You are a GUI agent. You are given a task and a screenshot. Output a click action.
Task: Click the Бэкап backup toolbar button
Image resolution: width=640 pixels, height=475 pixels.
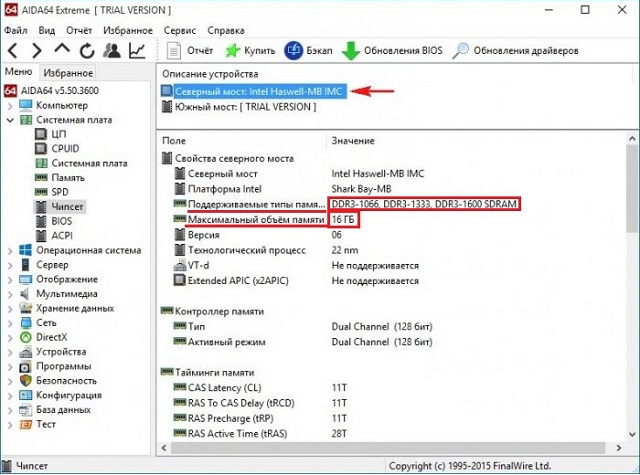click(x=308, y=51)
